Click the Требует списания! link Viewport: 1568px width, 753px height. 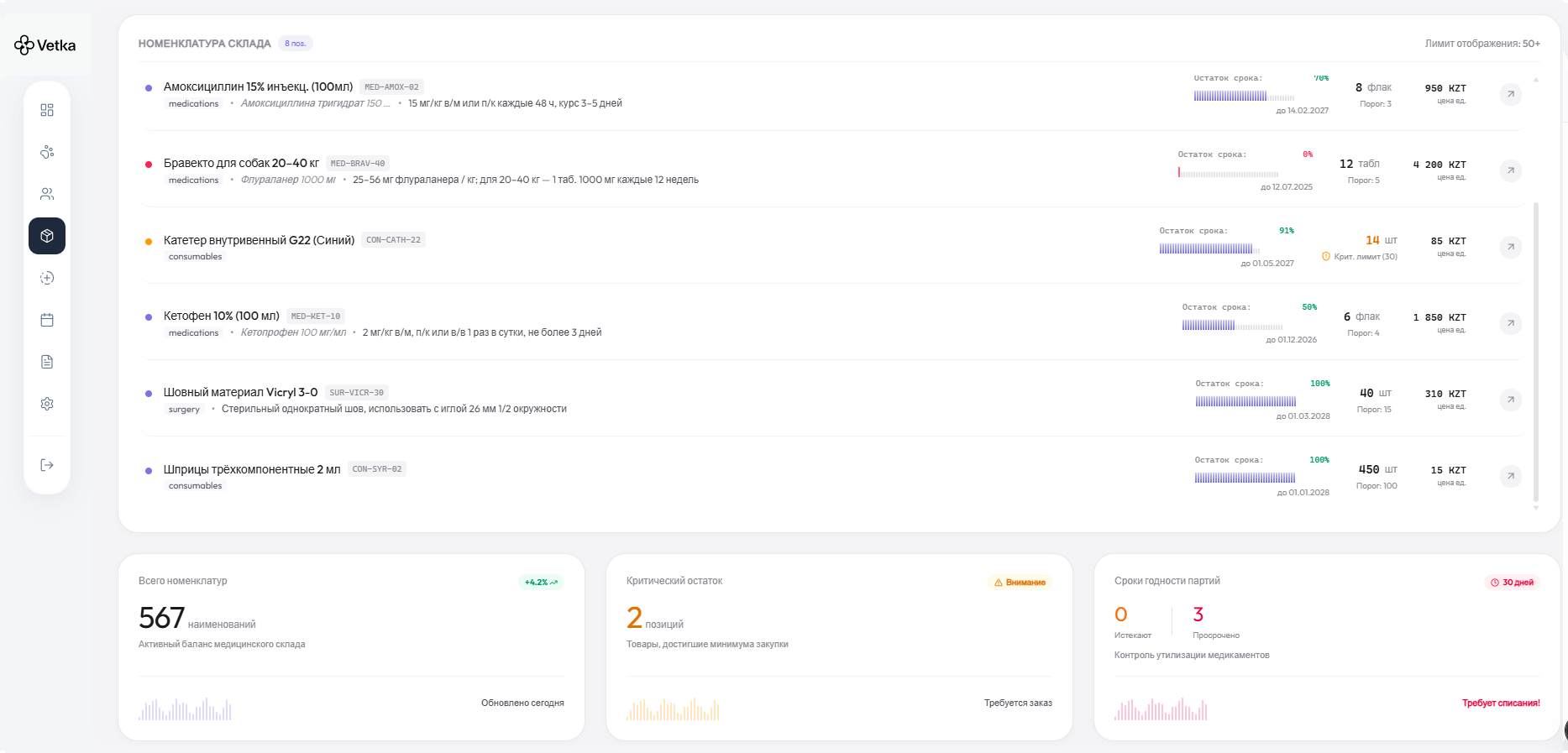click(x=1501, y=703)
